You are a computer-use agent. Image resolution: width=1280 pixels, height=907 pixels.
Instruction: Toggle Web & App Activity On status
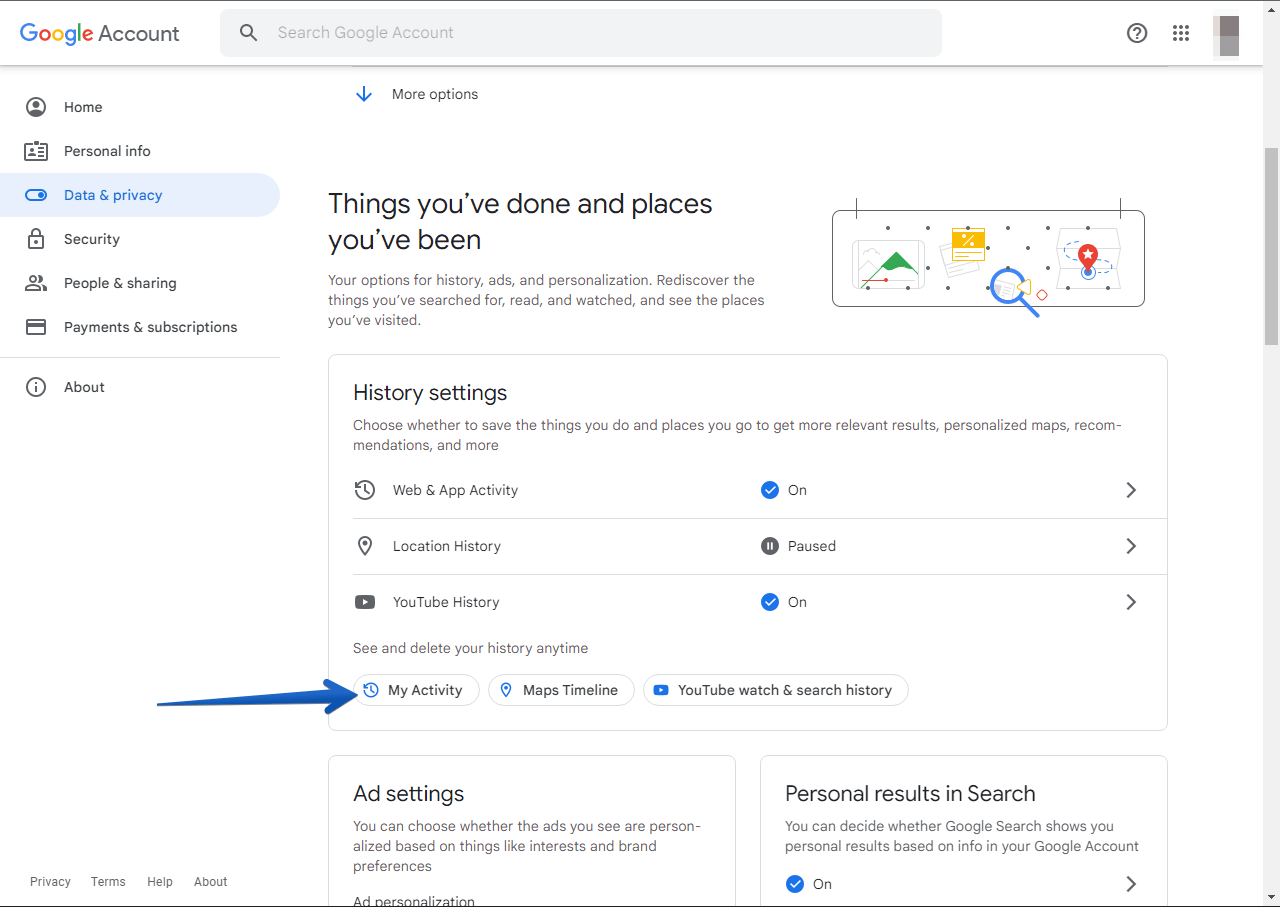point(784,490)
